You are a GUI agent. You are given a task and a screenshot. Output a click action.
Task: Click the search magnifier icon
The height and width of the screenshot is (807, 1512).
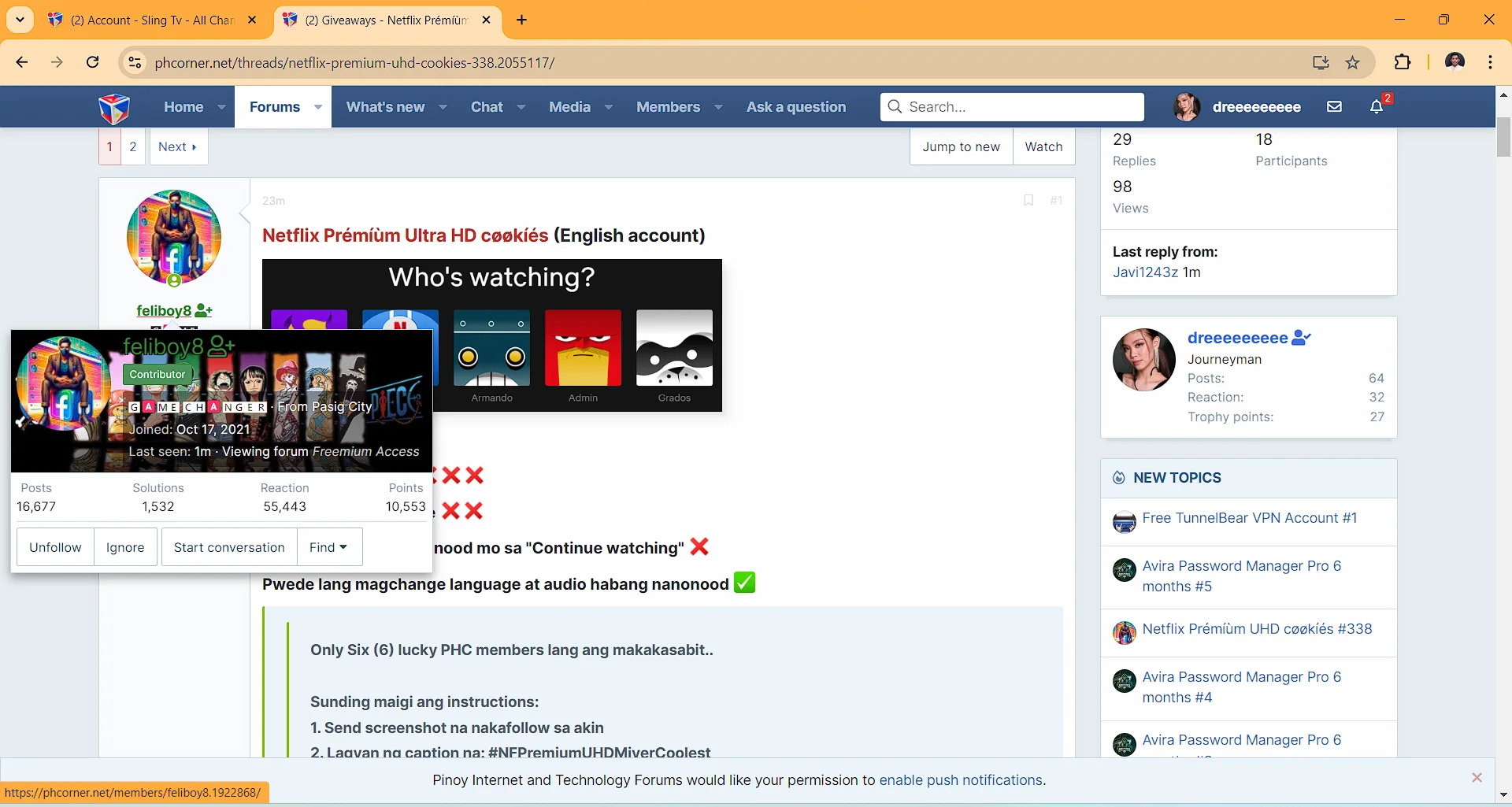tap(895, 106)
